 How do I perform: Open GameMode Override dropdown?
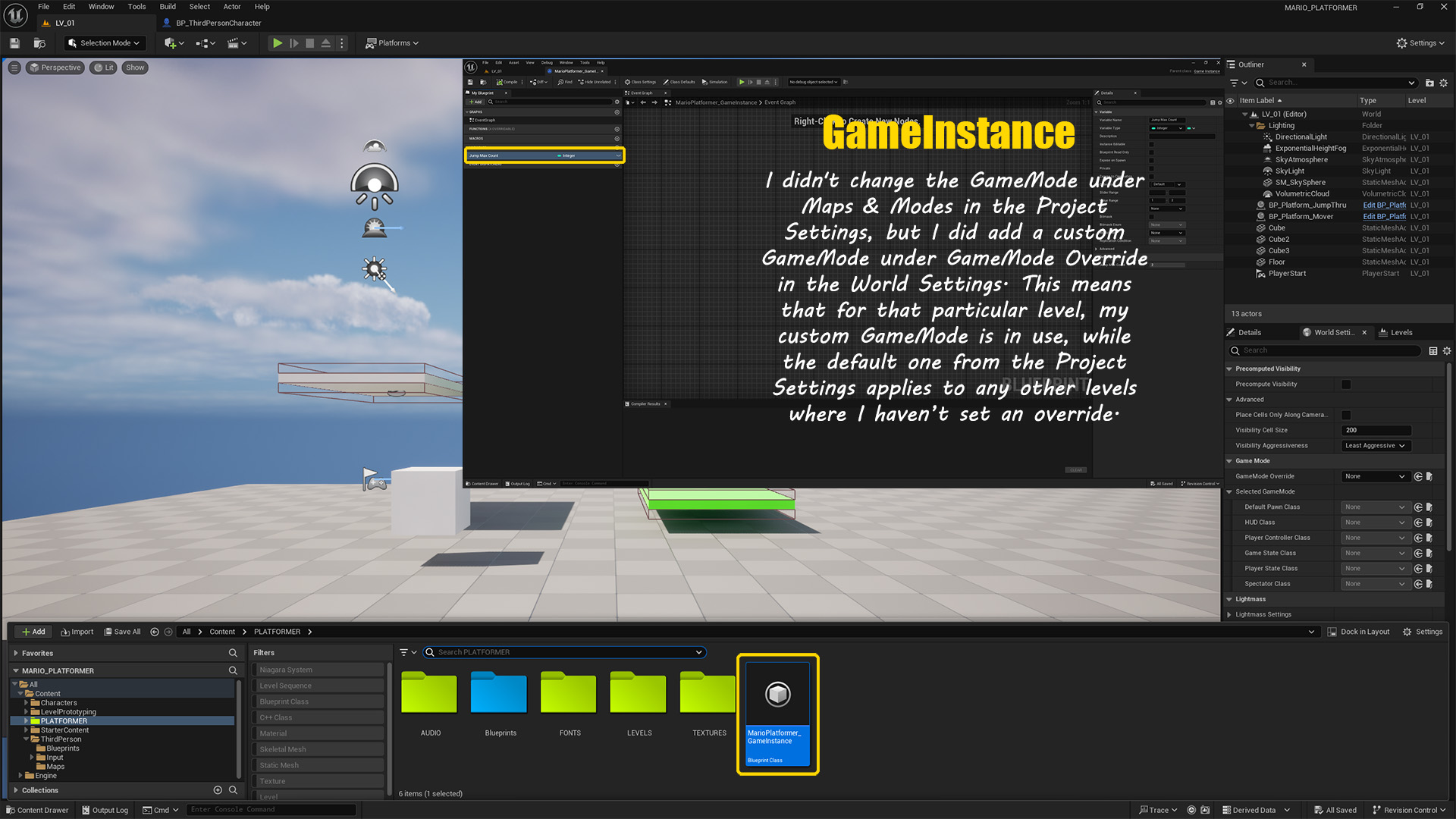(x=1376, y=476)
